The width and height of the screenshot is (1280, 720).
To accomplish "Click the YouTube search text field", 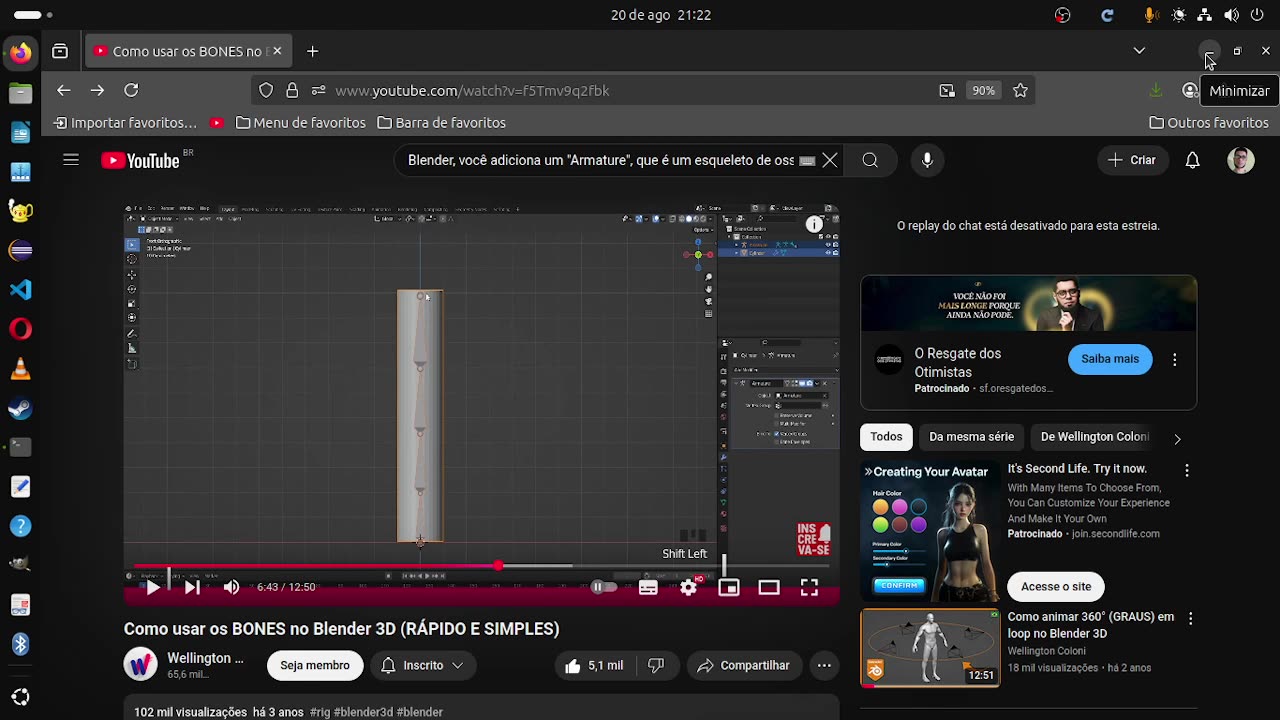I will click(600, 160).
